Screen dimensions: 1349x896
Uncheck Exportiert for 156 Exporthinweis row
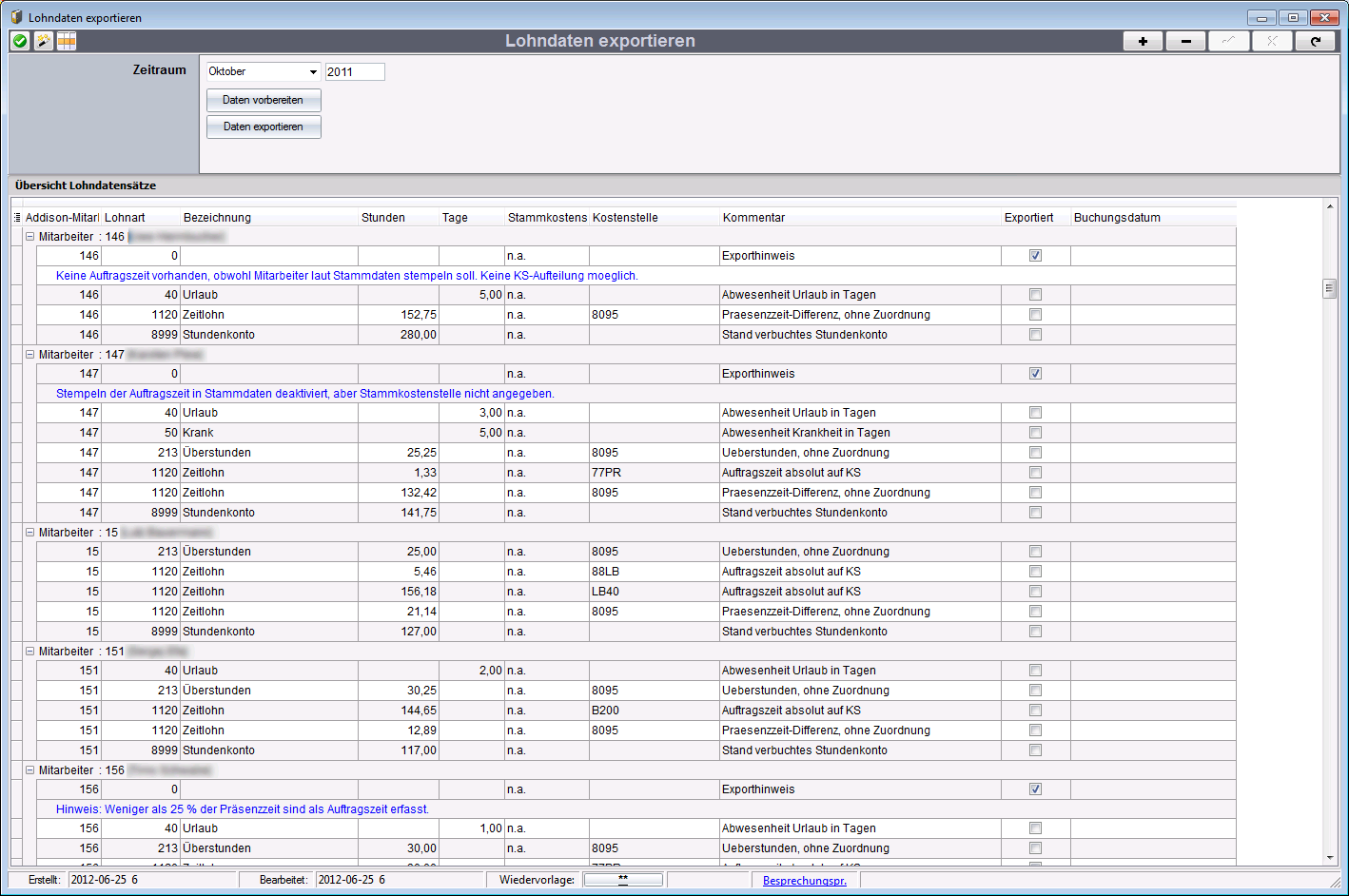[1035, 789]
